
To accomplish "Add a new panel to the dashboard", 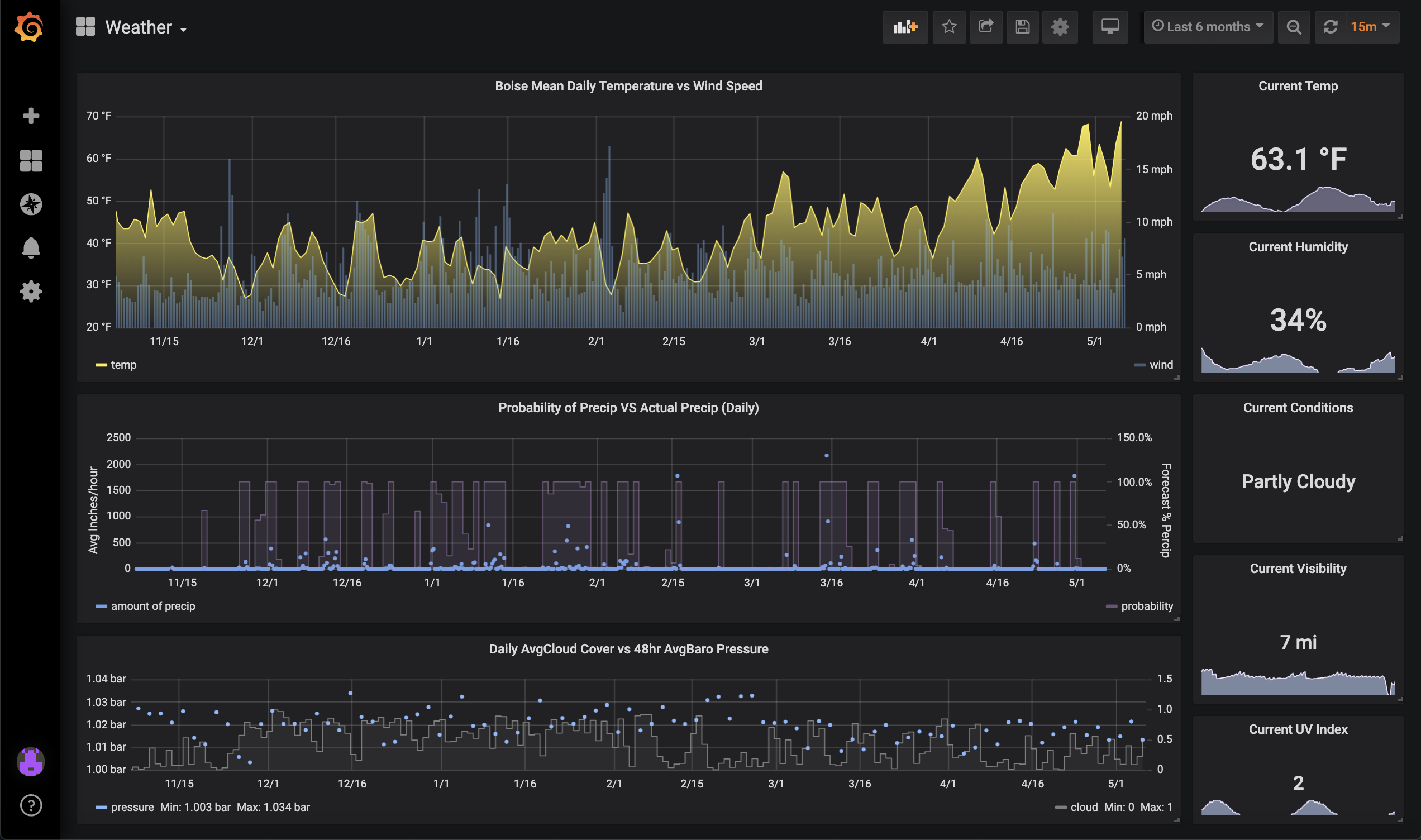I will tap(904, 27).
